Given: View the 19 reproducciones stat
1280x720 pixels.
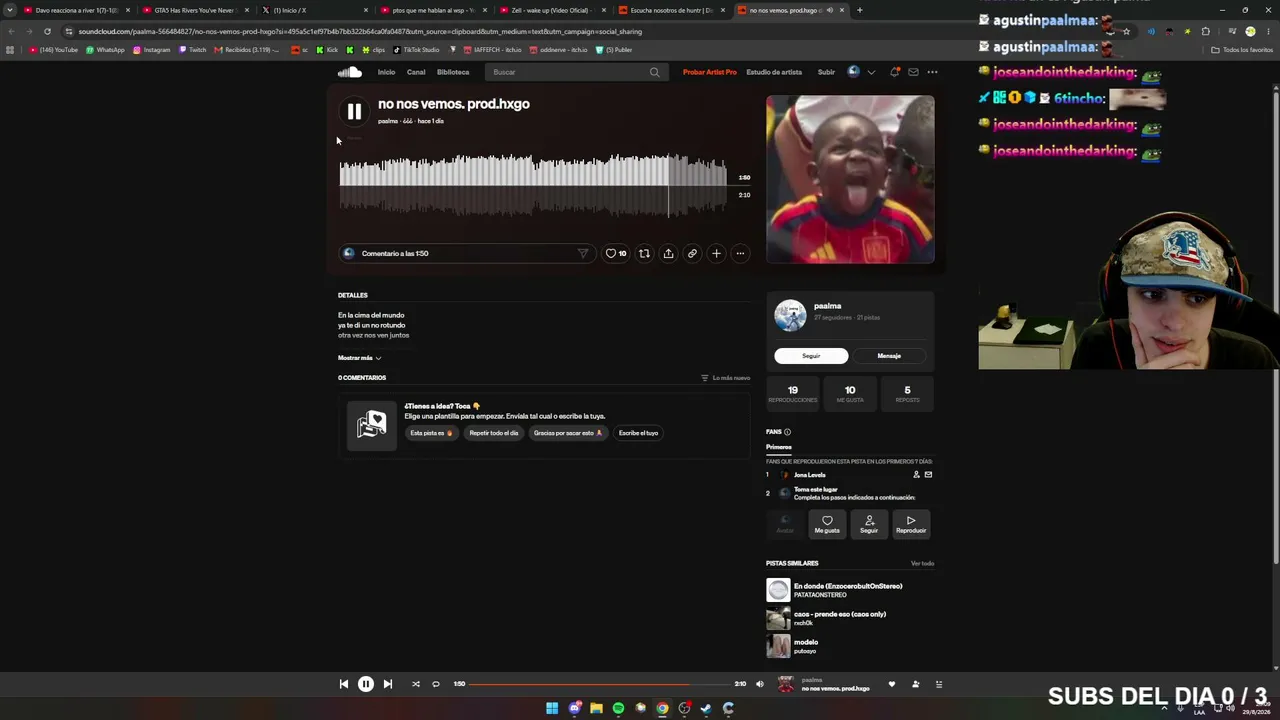Looking at the screenshot, I should point(792,394).
